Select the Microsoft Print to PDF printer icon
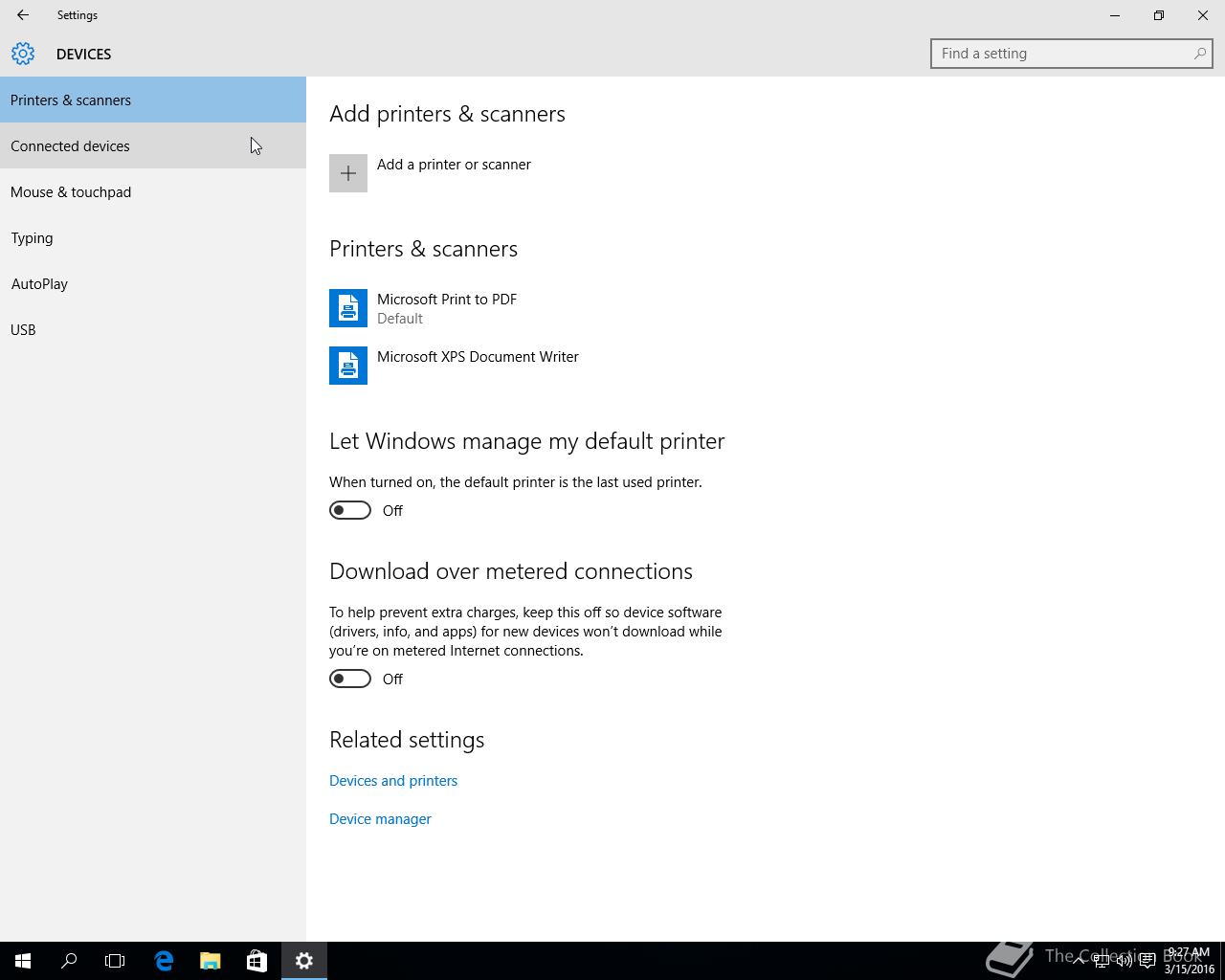 (348, 308)
